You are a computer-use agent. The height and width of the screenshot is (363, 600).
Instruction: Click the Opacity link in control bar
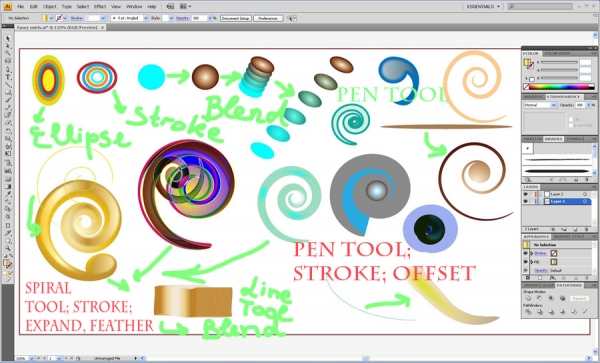(x=182, y=18)
